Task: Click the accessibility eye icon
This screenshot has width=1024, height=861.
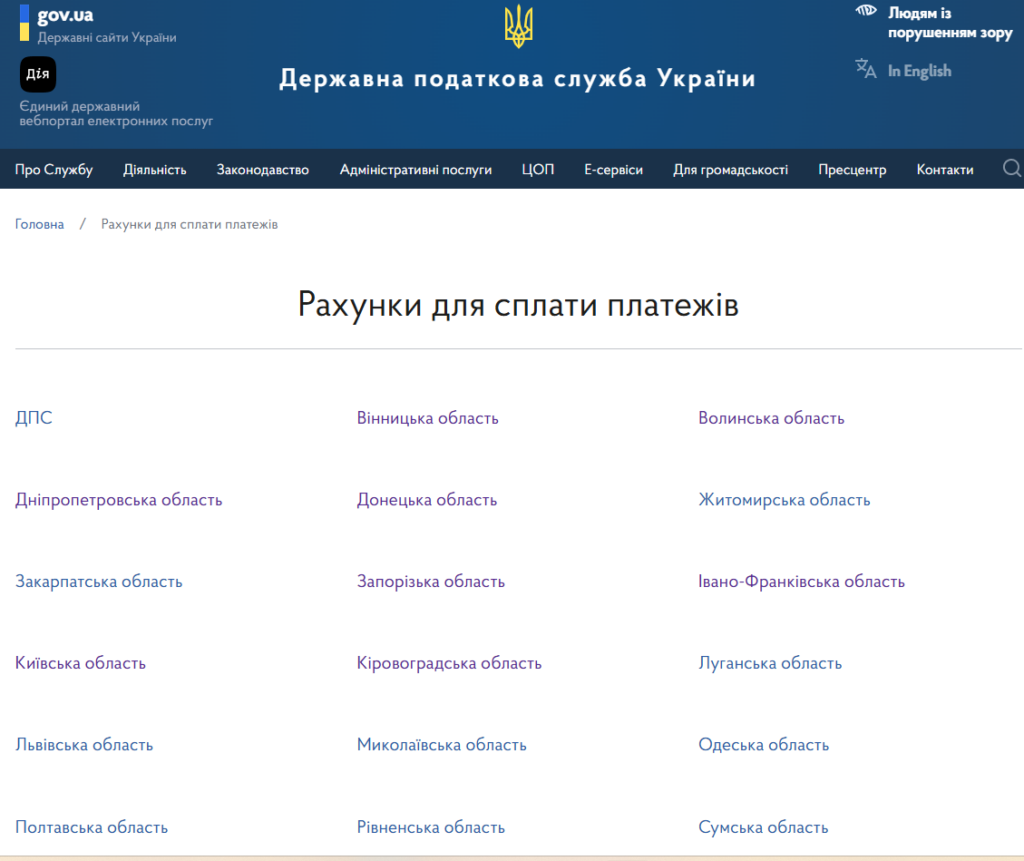Action: [866, 12]
